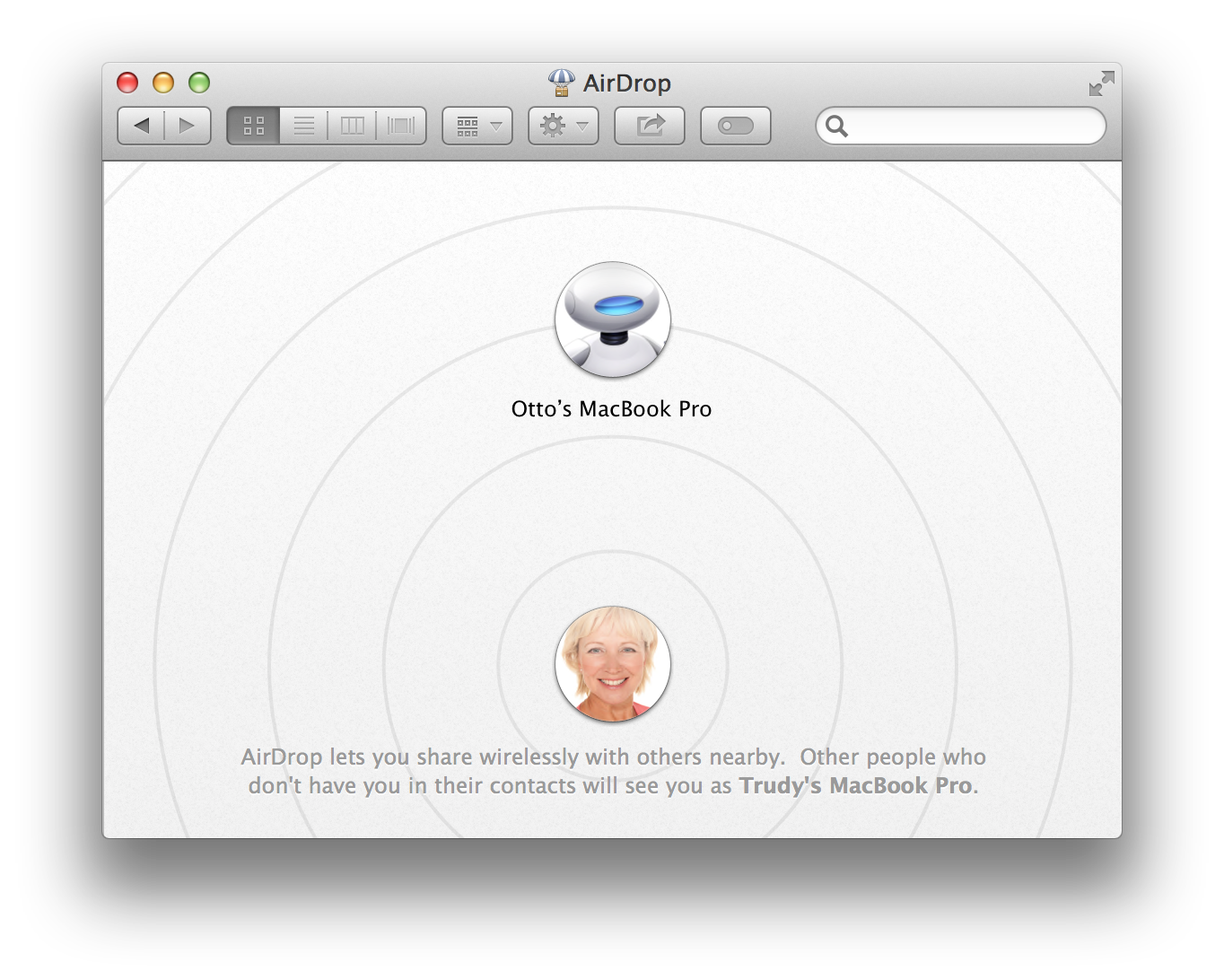Open the Share toolbar icon
The height and width of the screenshot is (980, 1224).
[649, 125]
